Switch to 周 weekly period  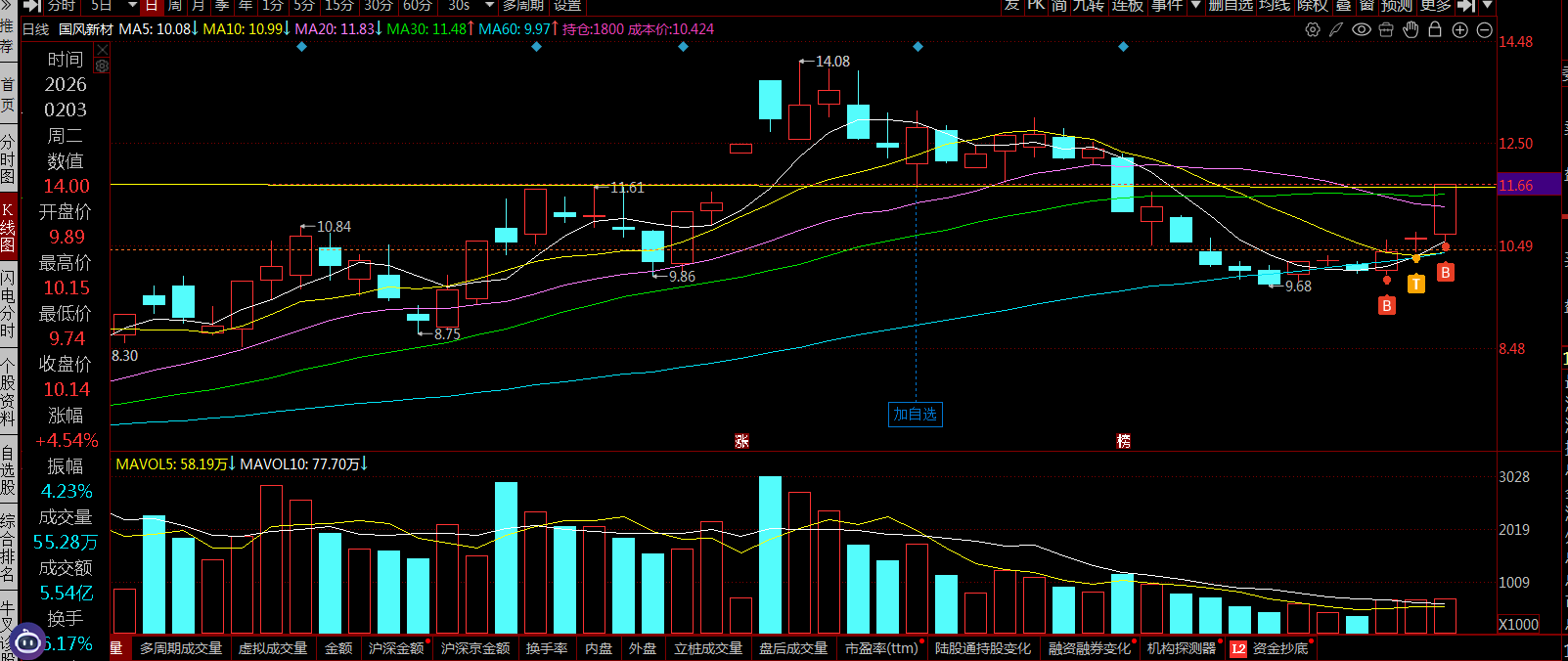coord(175,5)
